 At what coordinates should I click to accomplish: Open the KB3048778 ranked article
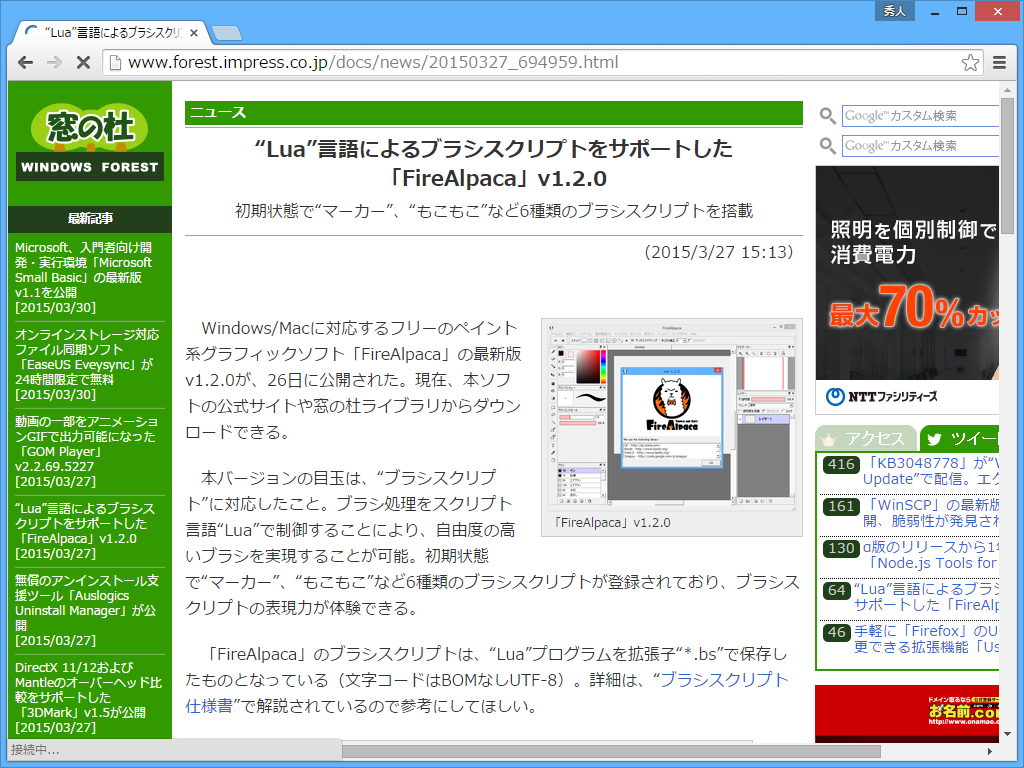[931, 471]
